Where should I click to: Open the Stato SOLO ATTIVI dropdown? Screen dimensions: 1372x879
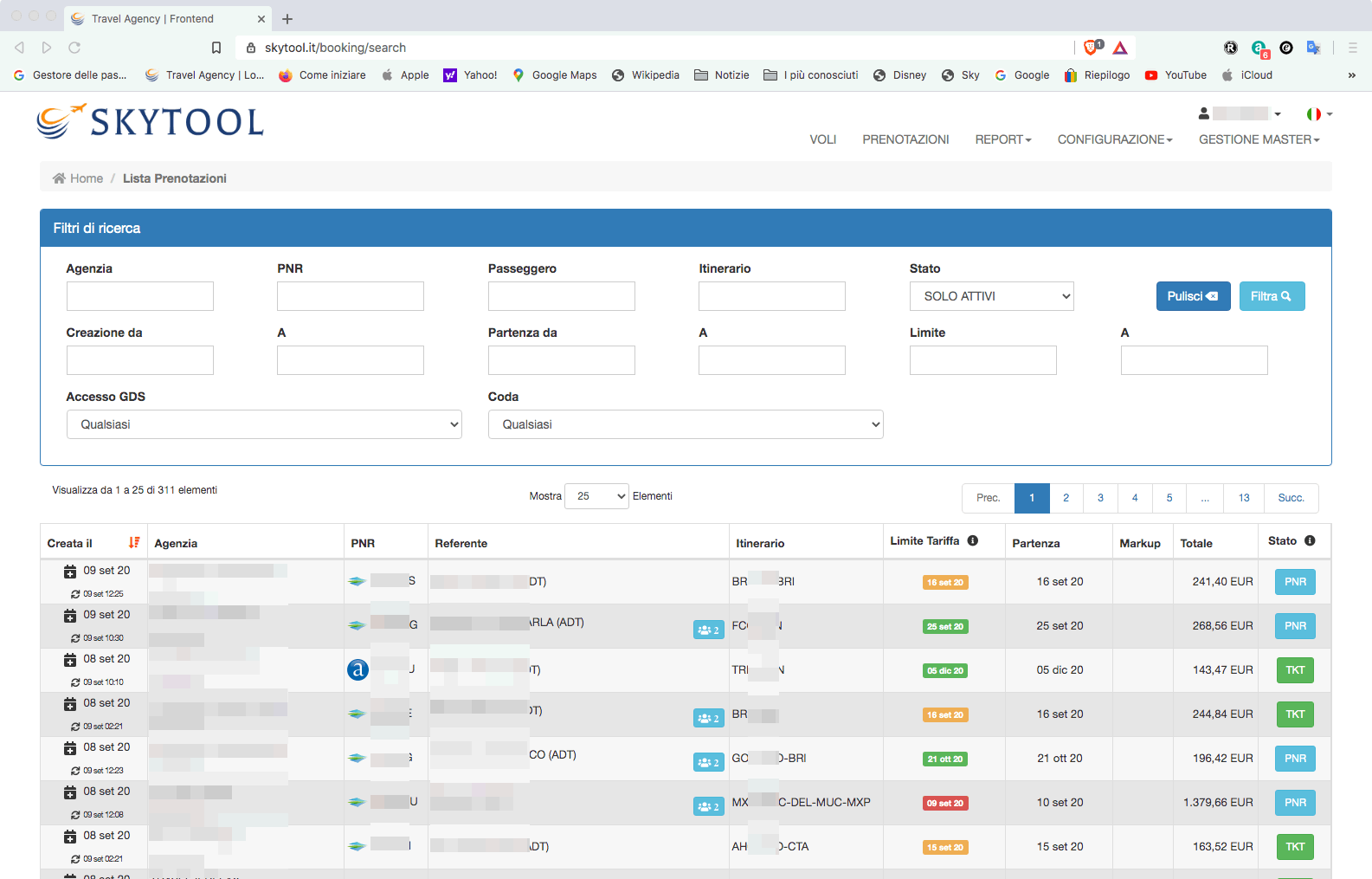(x=991, y=296)
